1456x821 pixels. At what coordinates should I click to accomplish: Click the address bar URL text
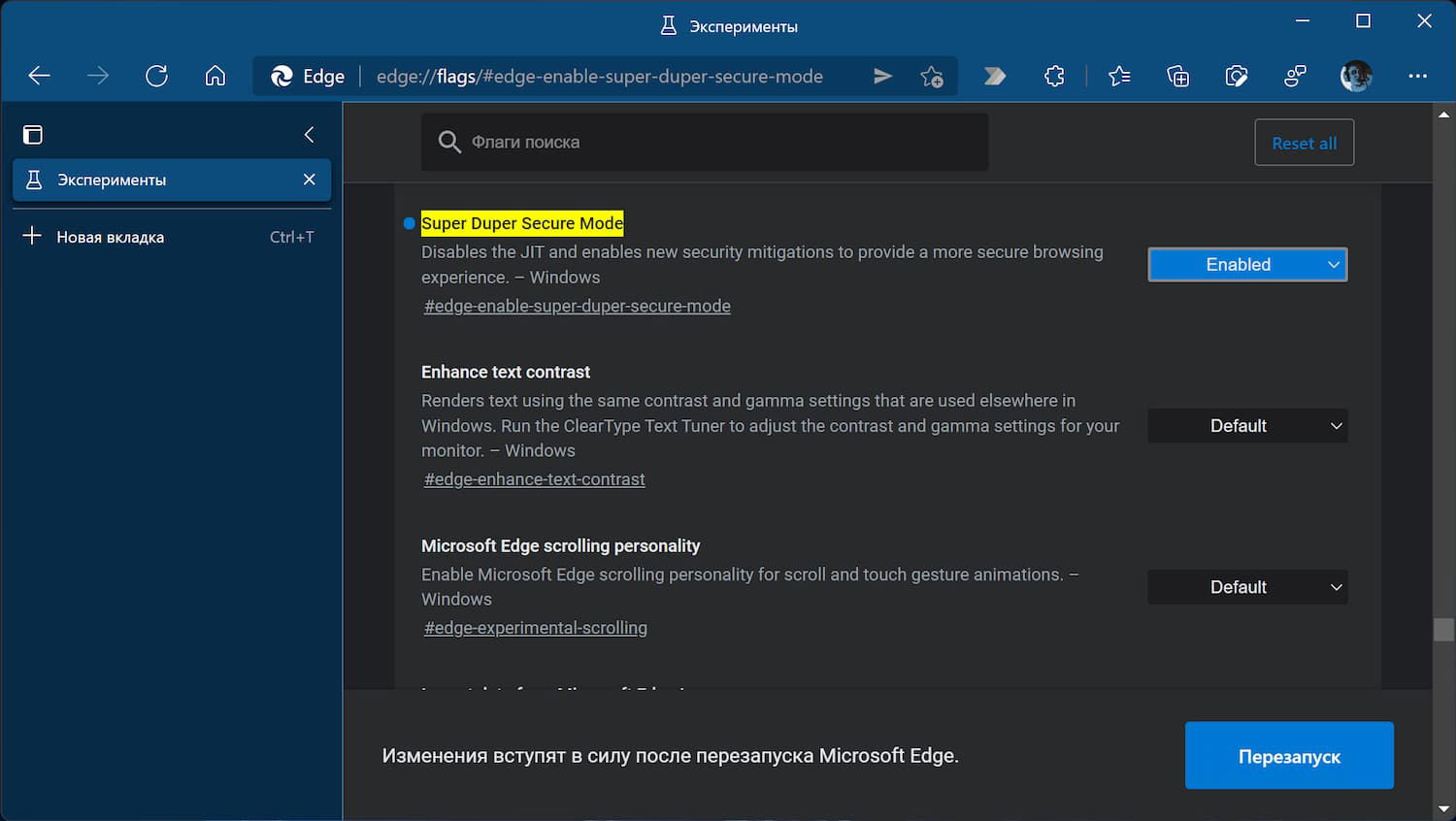(600, 77)
